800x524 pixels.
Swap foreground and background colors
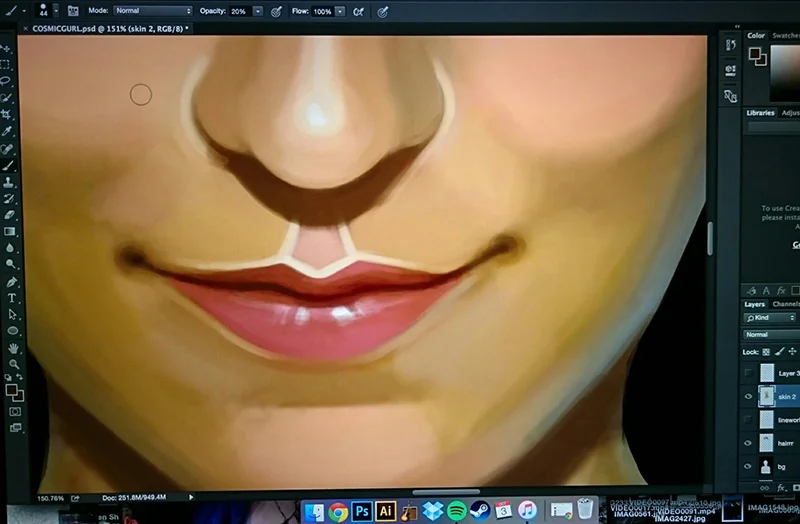pos(19,378)
